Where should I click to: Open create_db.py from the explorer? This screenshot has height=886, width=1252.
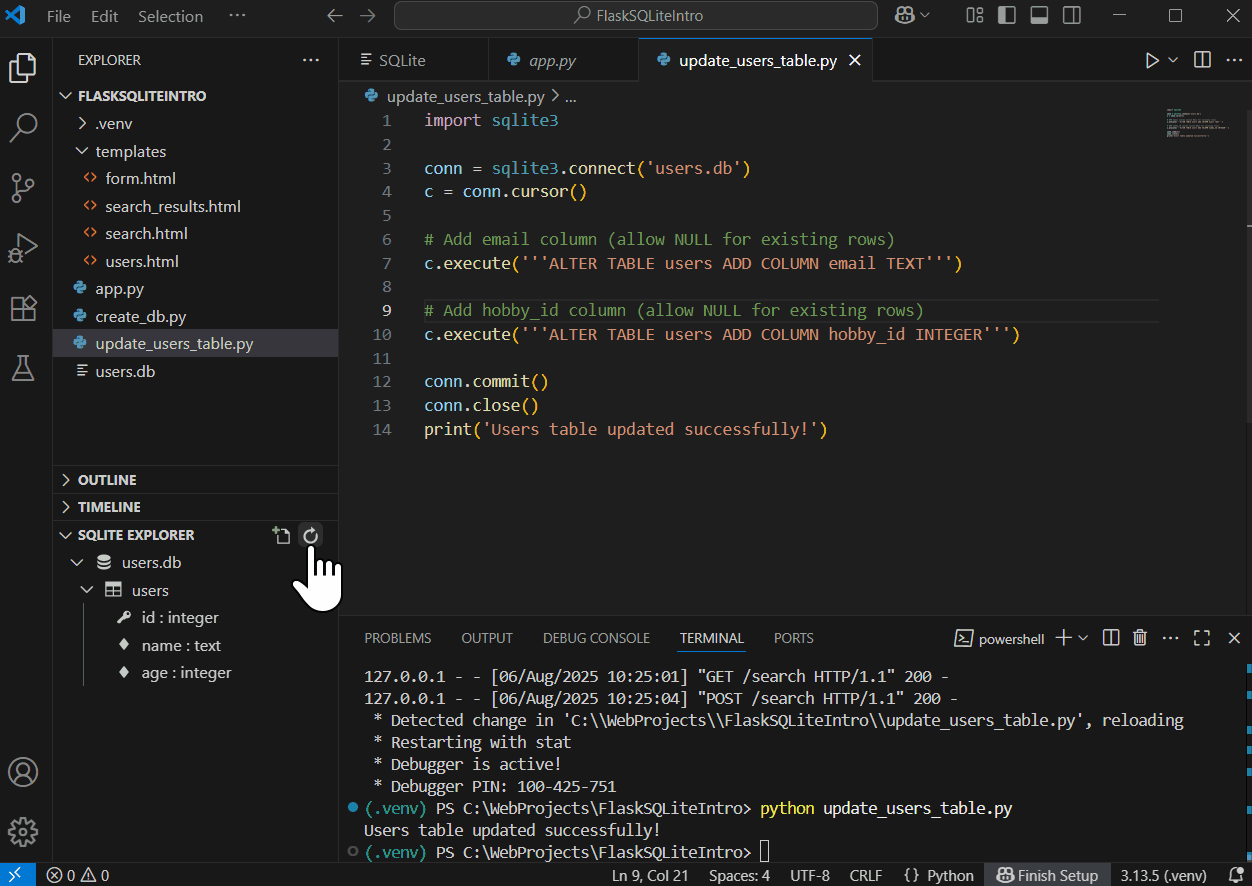tap(140, 316)
